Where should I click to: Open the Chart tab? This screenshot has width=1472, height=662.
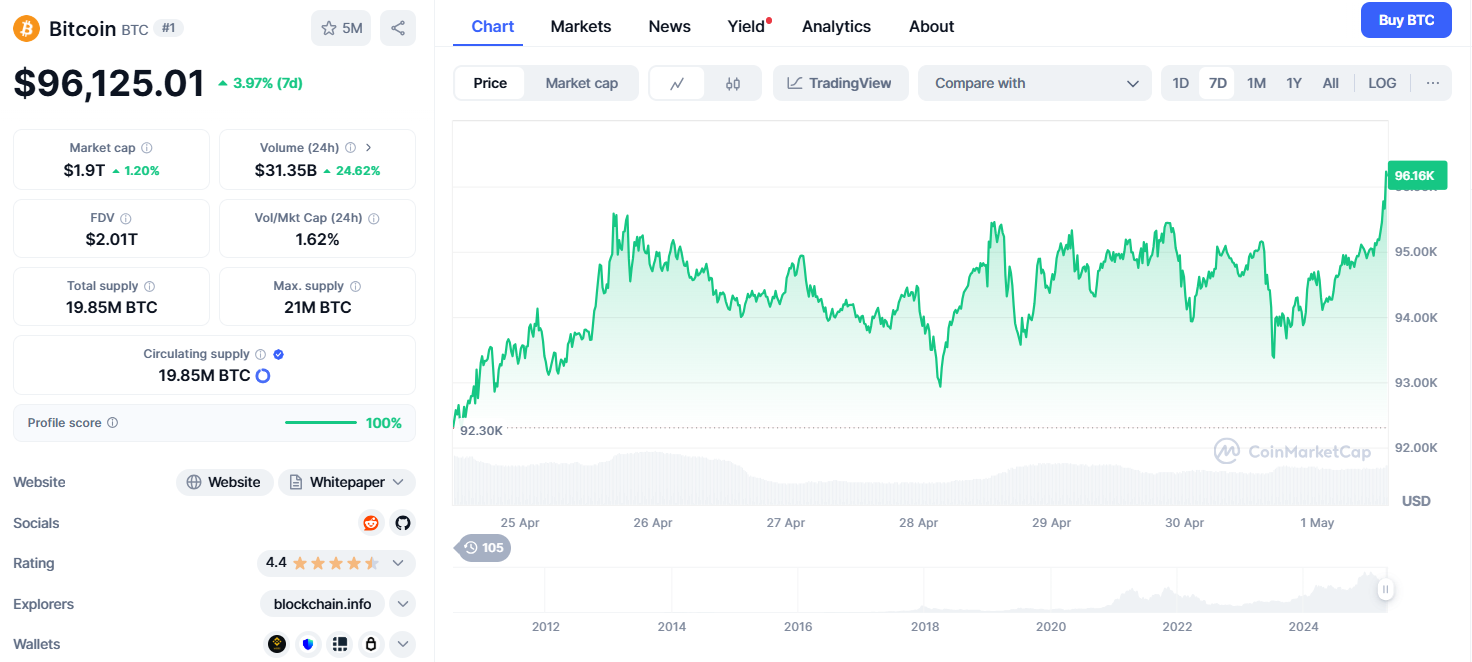coord(493,26)
